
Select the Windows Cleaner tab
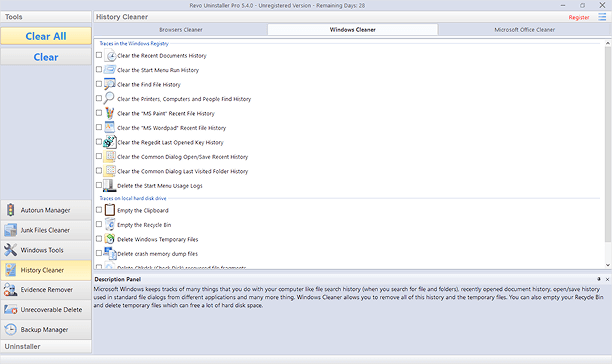352,30
